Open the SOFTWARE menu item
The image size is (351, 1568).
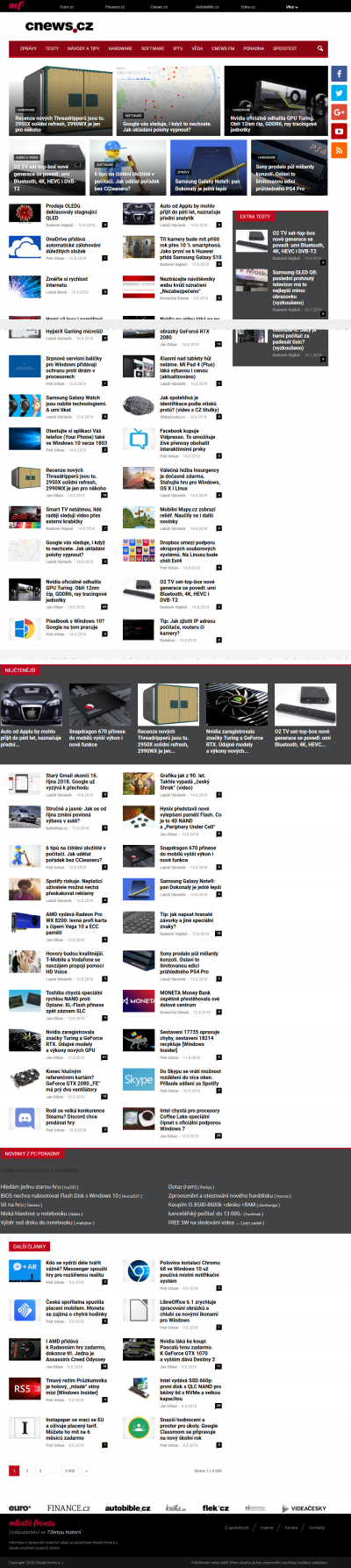coord(153,48)
